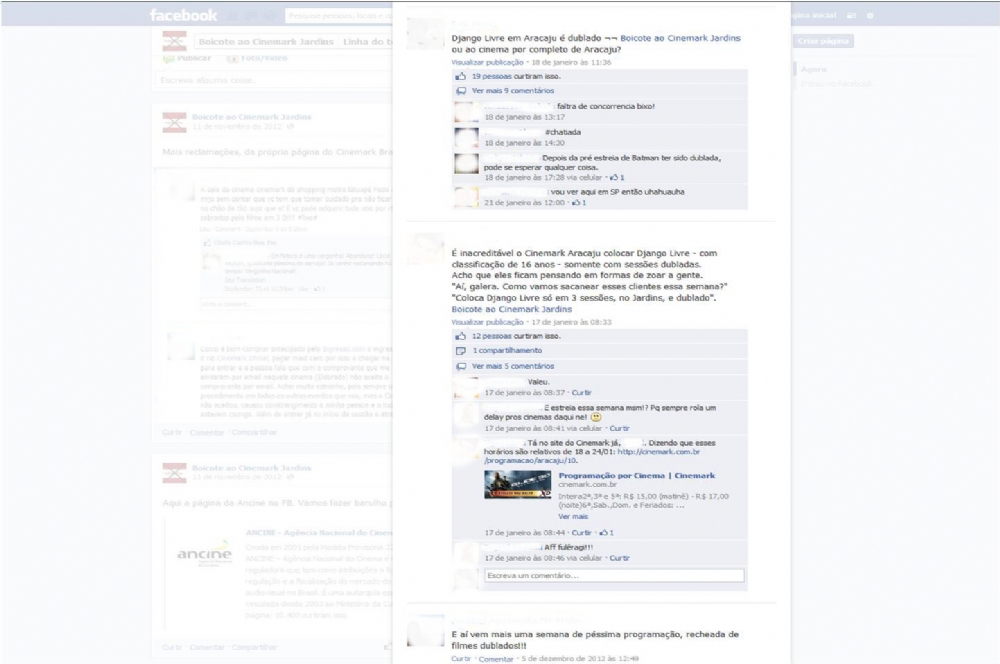The height and width of the screenshot is (664, 1000).
Task: Click Comentar on the 5 de dezembro post
Action: 496,659
